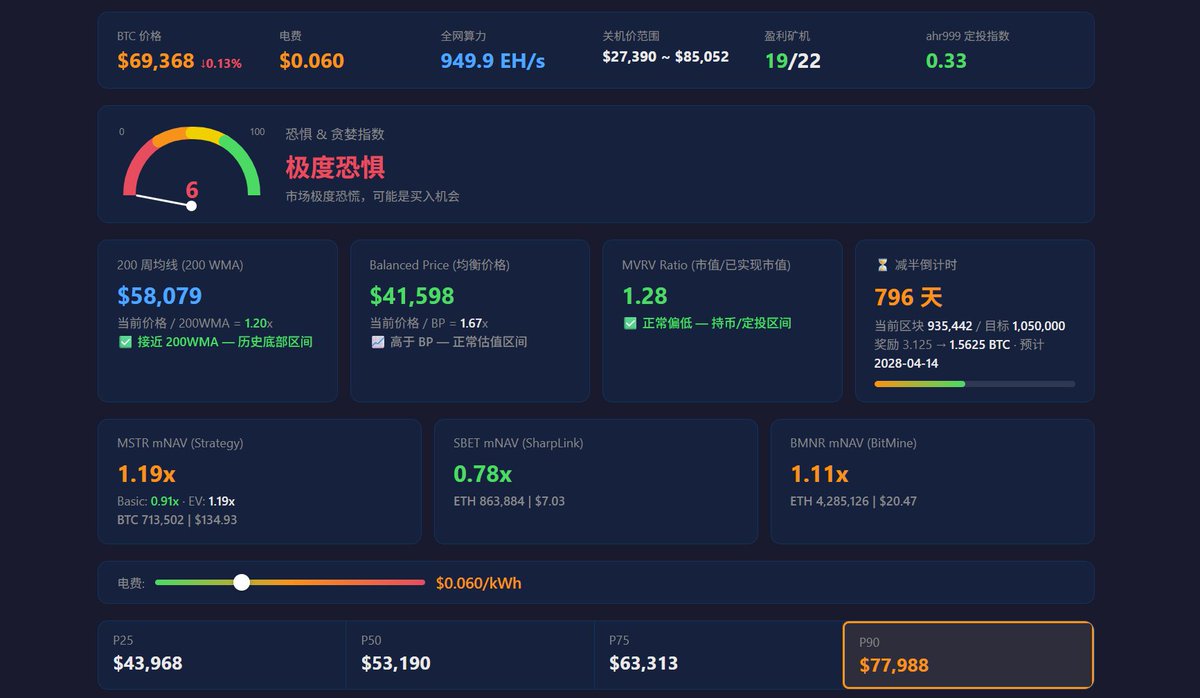Viewport: 1200px width, 698px height.
Task: Choose the P75 $63,313 card
Action: pyautogui.click(x=717, y=654)
